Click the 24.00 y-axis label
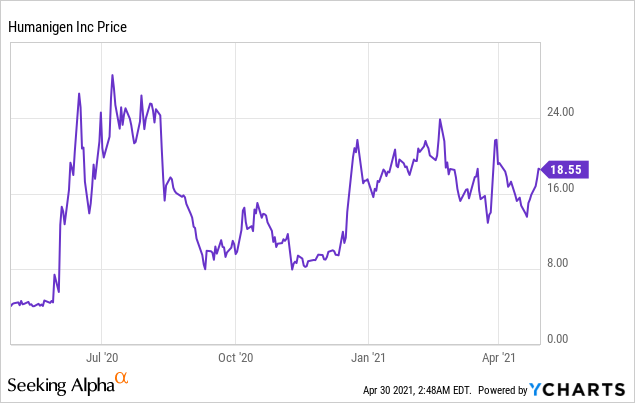The width and height of the screenshot is (635, 403). click(566, 112)
